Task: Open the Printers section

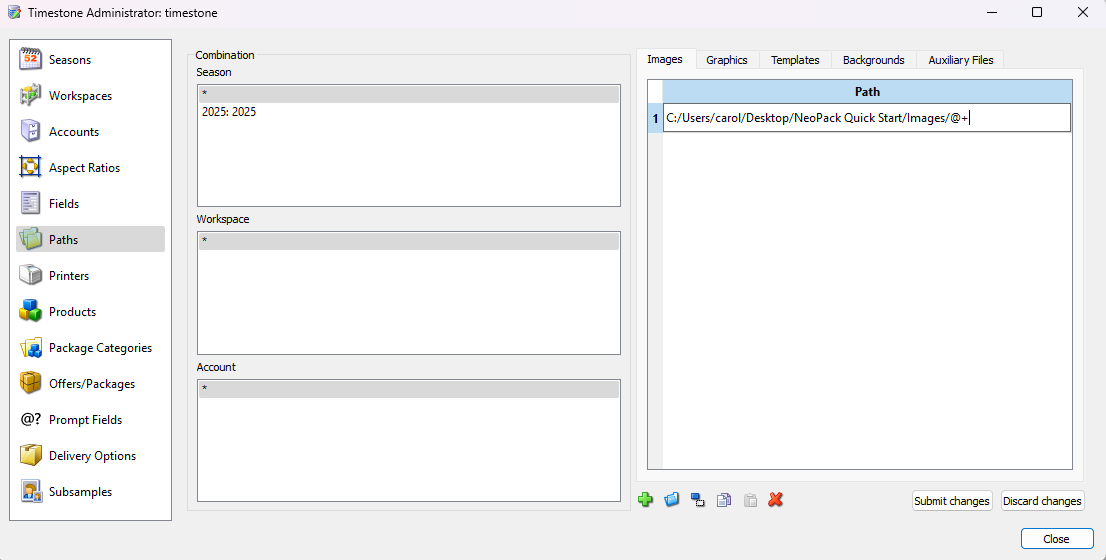Action: click(69, 276)
